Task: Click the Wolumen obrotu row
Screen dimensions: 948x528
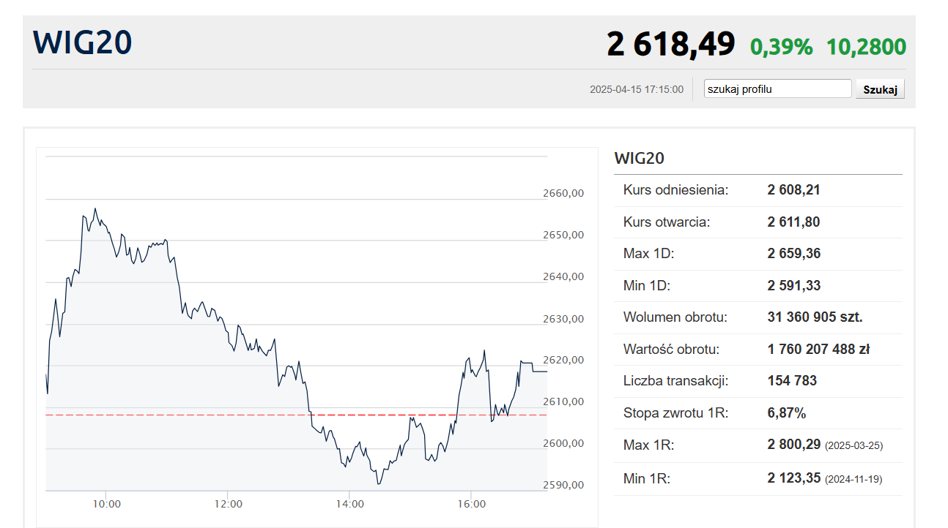Action: tap(757, 318)
